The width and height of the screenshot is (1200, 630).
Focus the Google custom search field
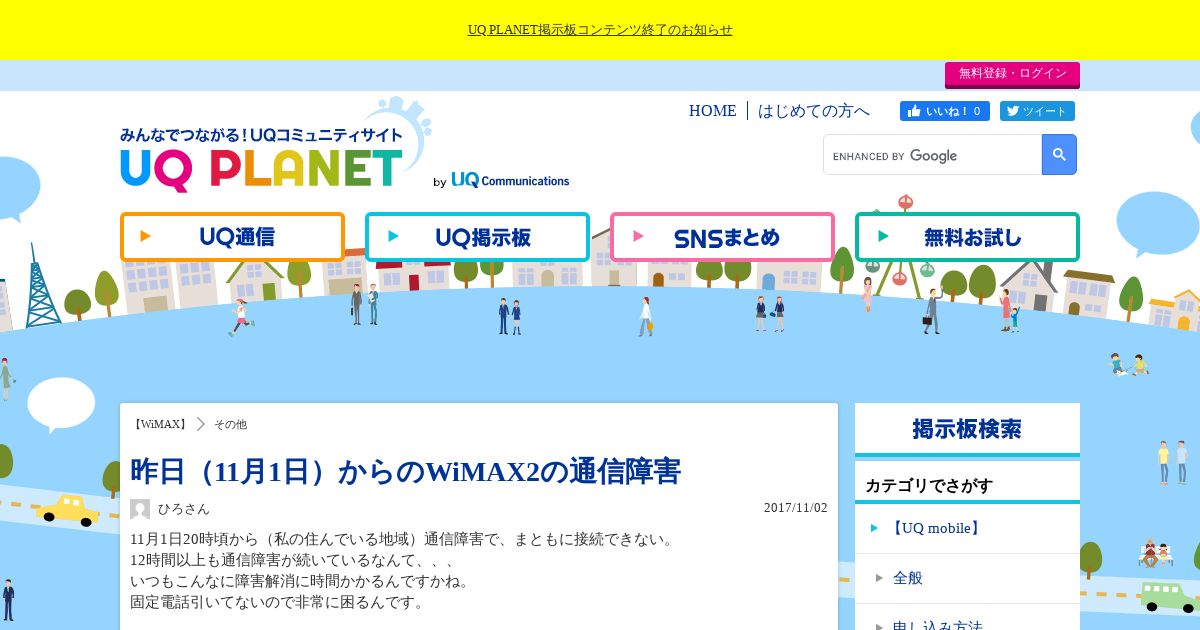click(x=932, y=155)
